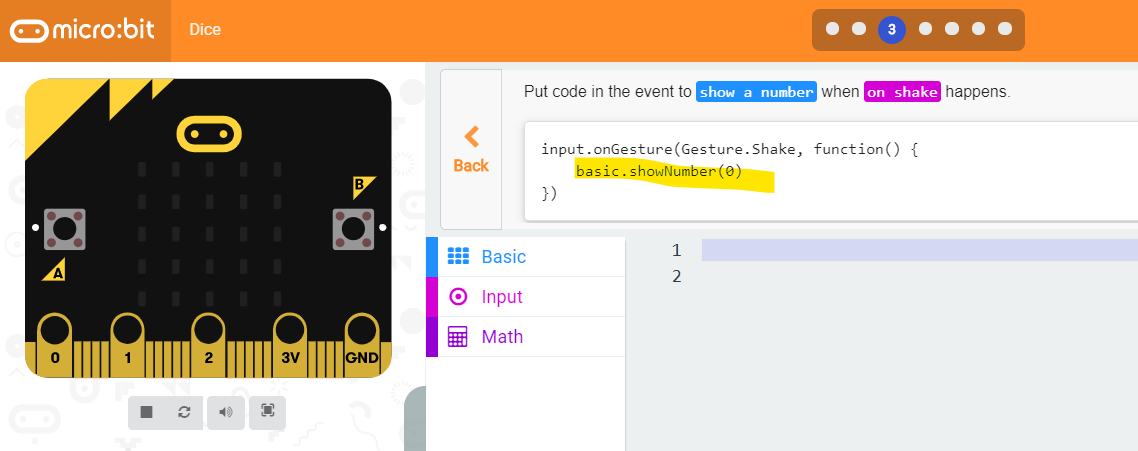Click simulator pin 2
Image resolution: width=1138 pixels, height=451 pixels.
pyautogui.click(x=209, y=345)
